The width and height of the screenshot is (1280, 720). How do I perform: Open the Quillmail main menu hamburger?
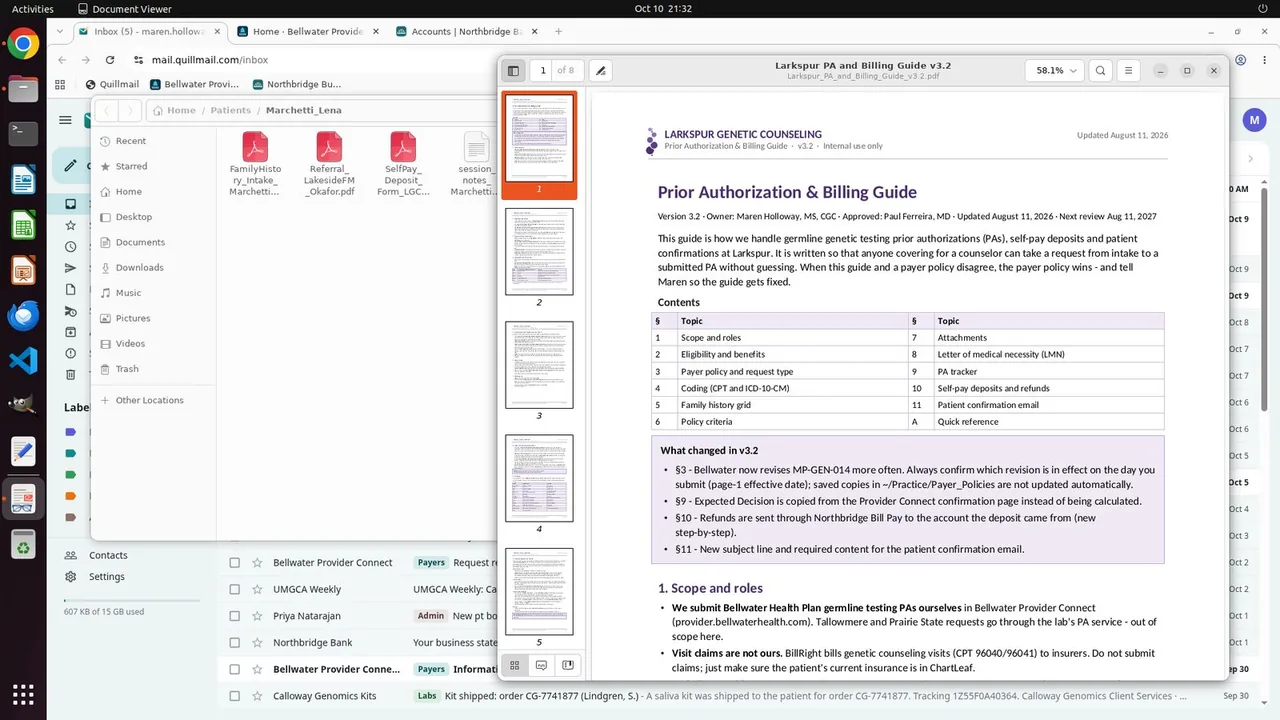[x=65, y=120]
